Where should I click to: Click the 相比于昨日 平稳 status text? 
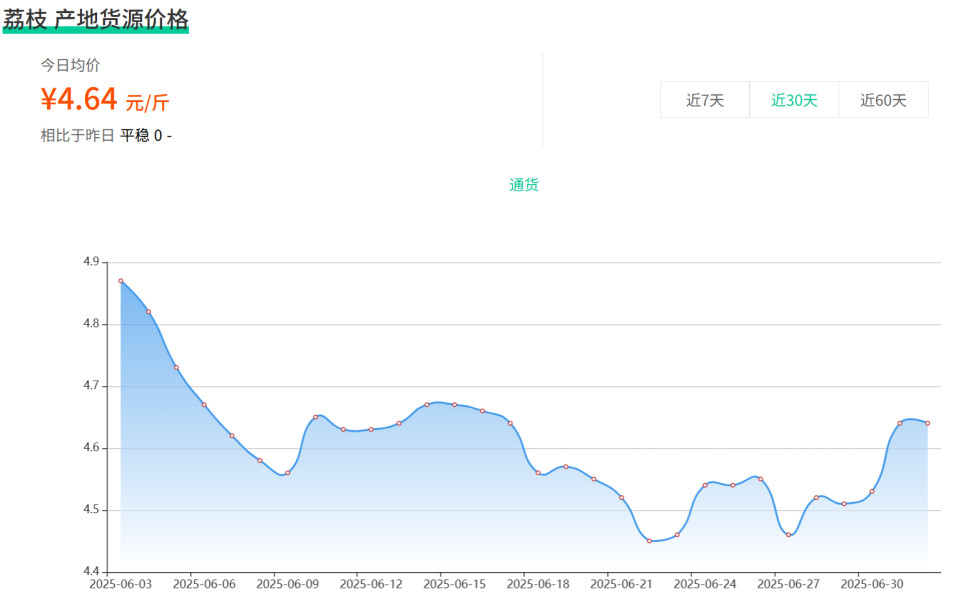106,135
